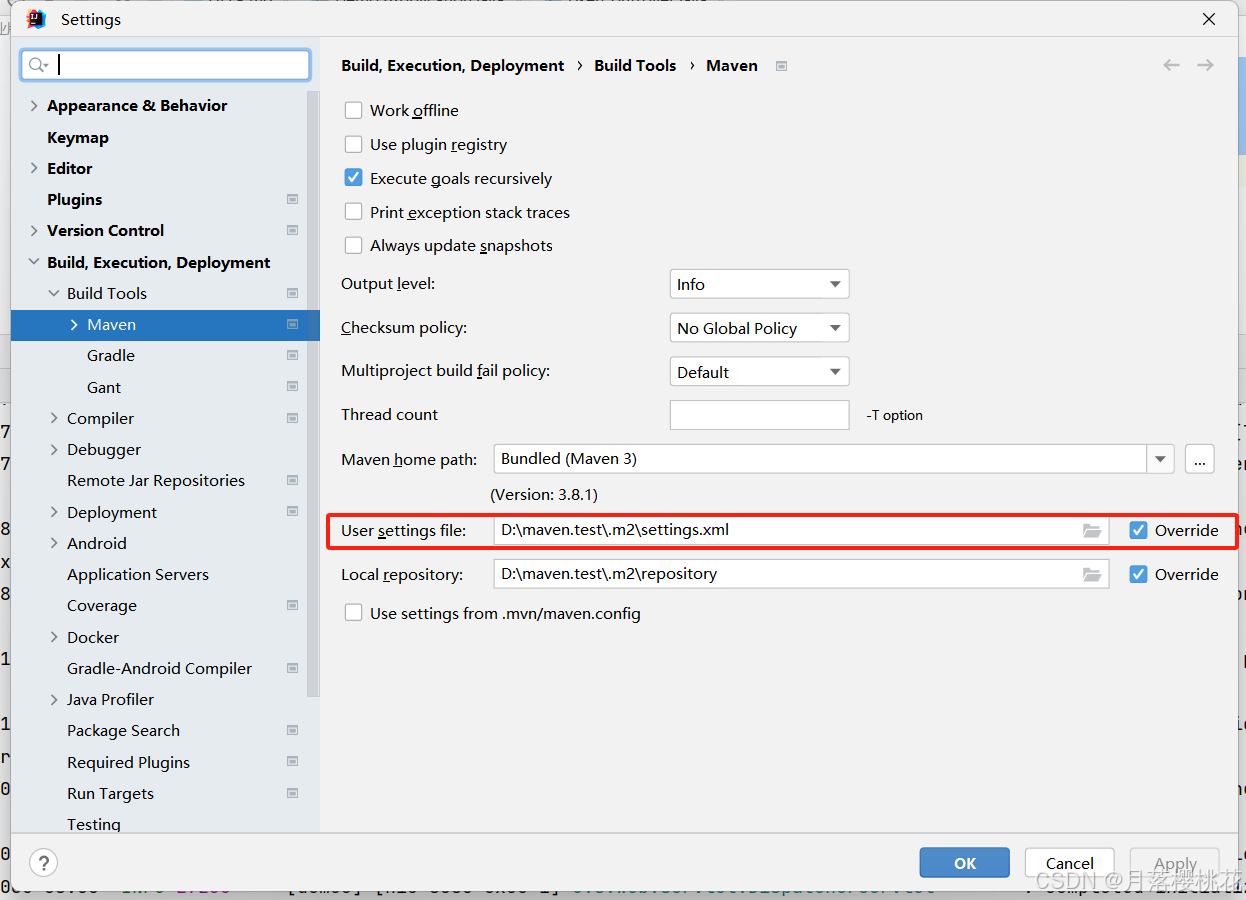
Task: Click the folder icon in Local repository field
Action: tap(1091, 575)
